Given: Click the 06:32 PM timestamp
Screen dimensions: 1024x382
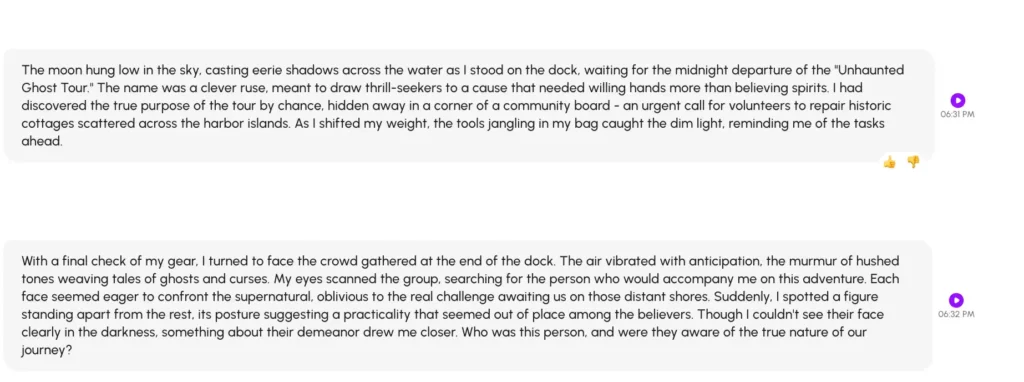Looking at the screenshot, I should click(956, 314).
